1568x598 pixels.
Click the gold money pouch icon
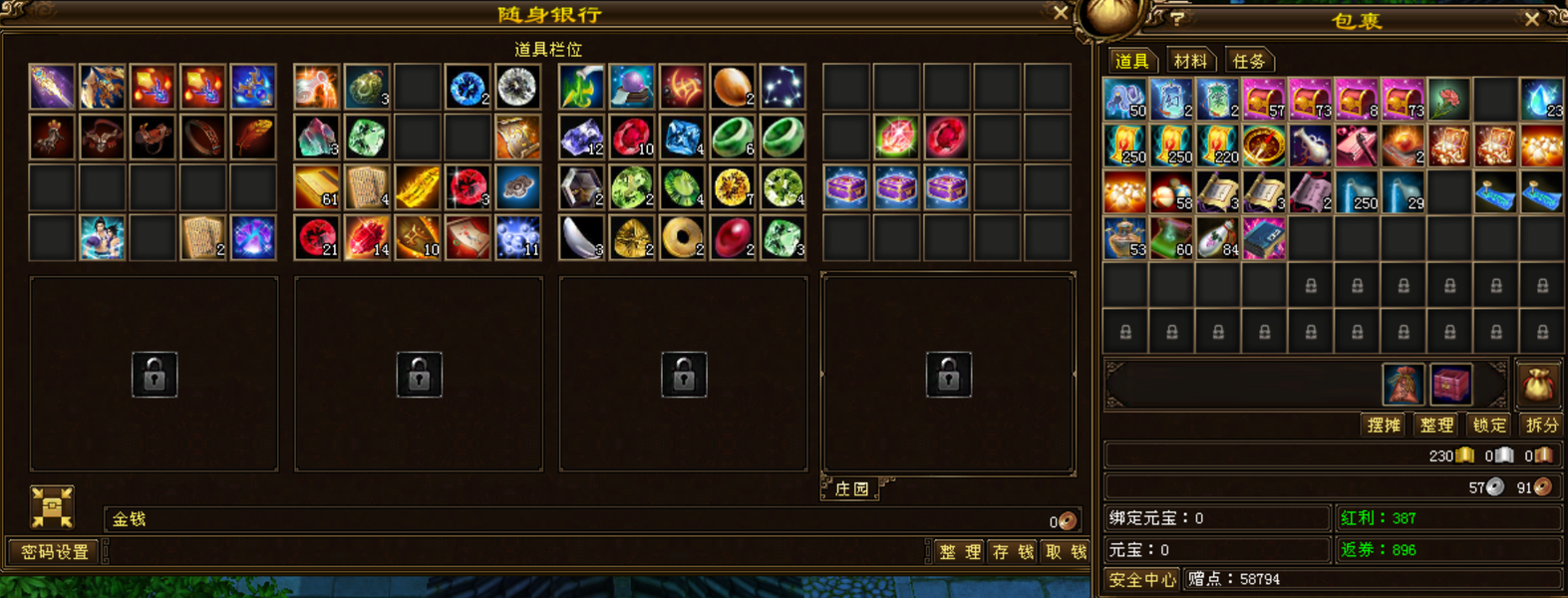[x=1538, y=384]
